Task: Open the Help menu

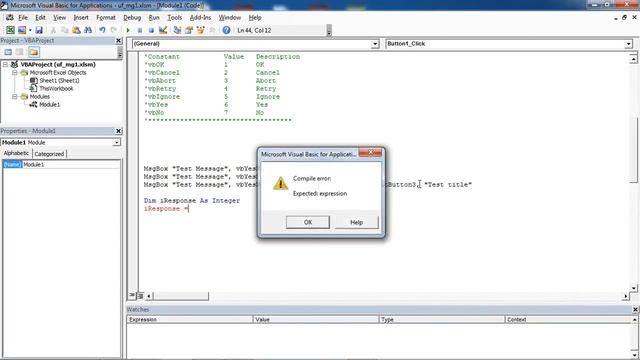Action: 255,18
